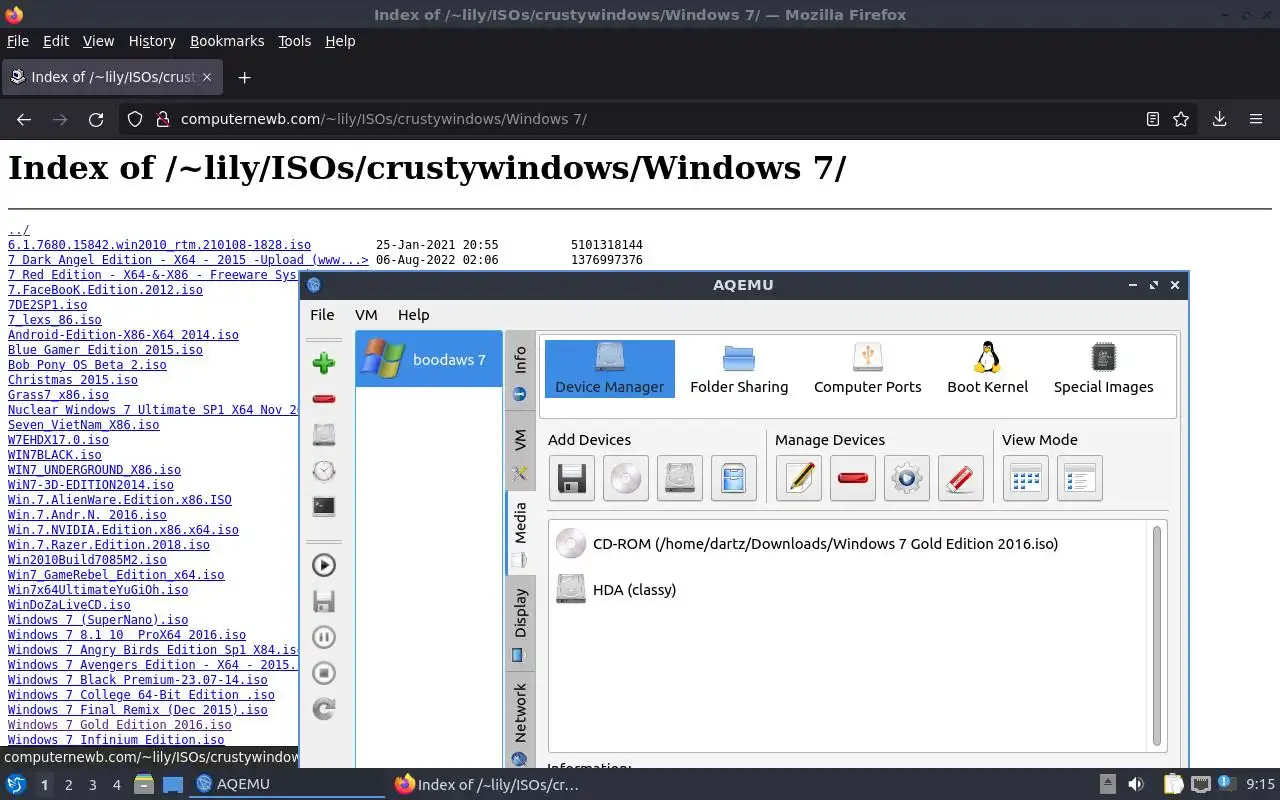Screen dimensions: 1280x800
Task: Open Firefox History menu
Action: (152, 41)
